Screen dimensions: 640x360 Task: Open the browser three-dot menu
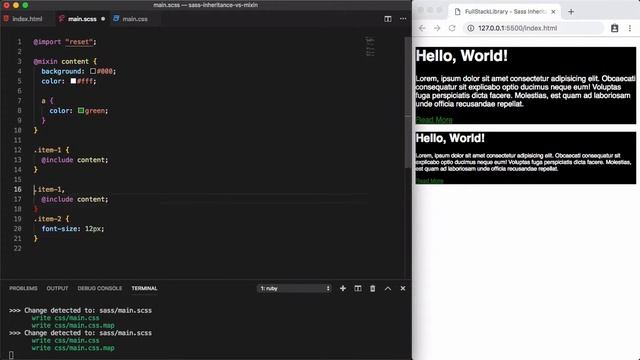pos(630,28)
